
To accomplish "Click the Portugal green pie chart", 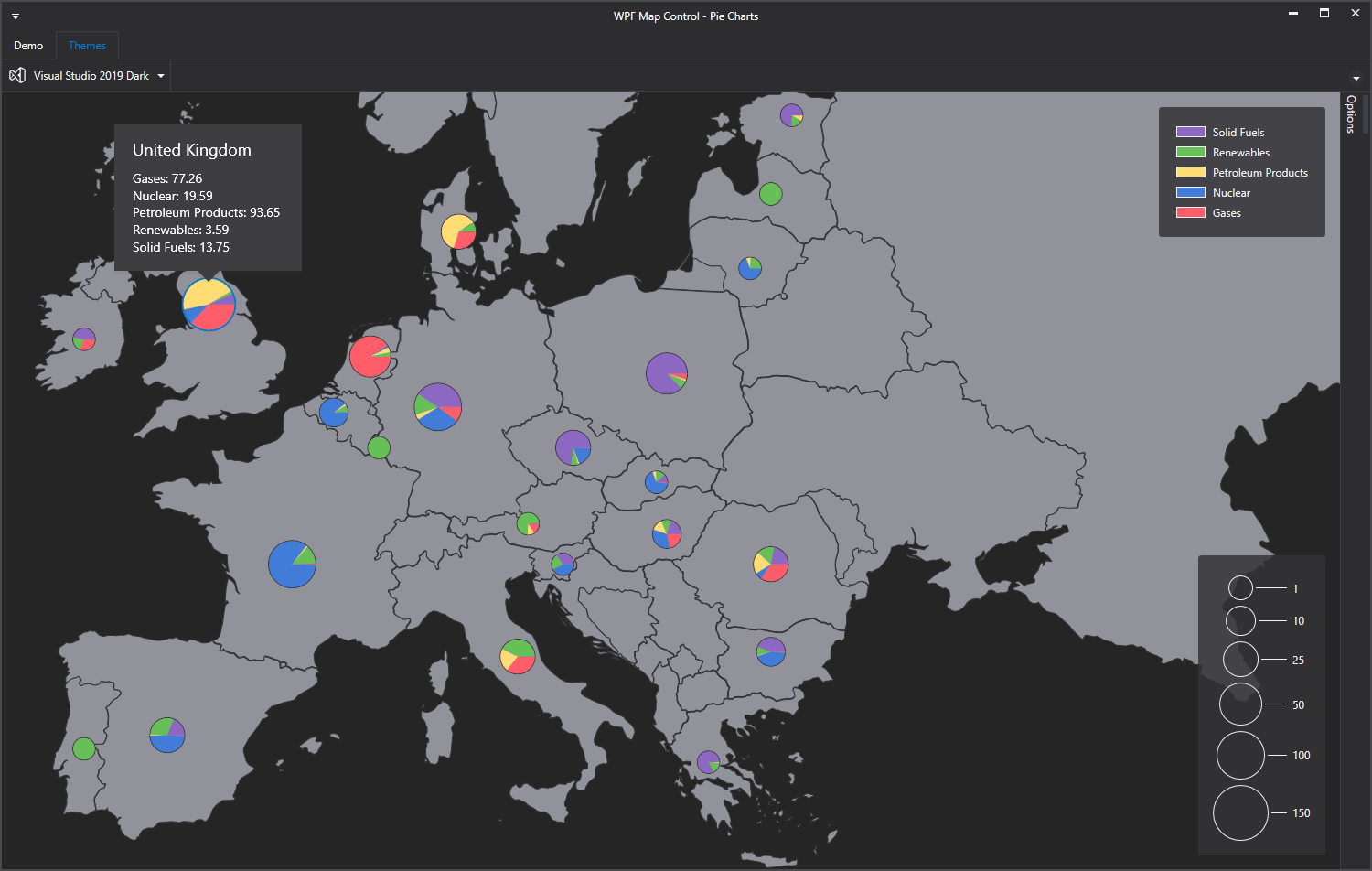I will click(84, 748).
